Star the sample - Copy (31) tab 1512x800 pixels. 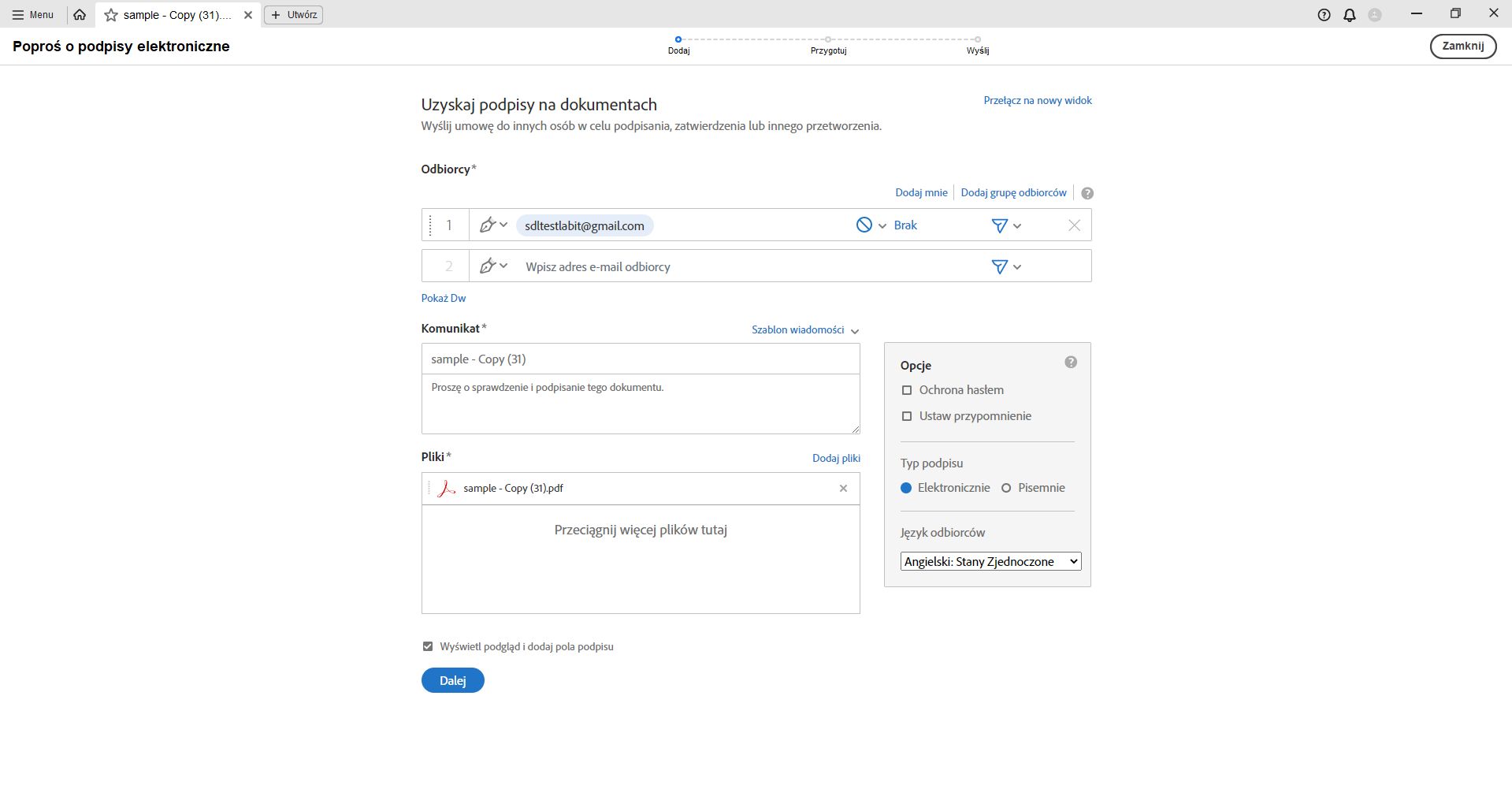point(111,15)
